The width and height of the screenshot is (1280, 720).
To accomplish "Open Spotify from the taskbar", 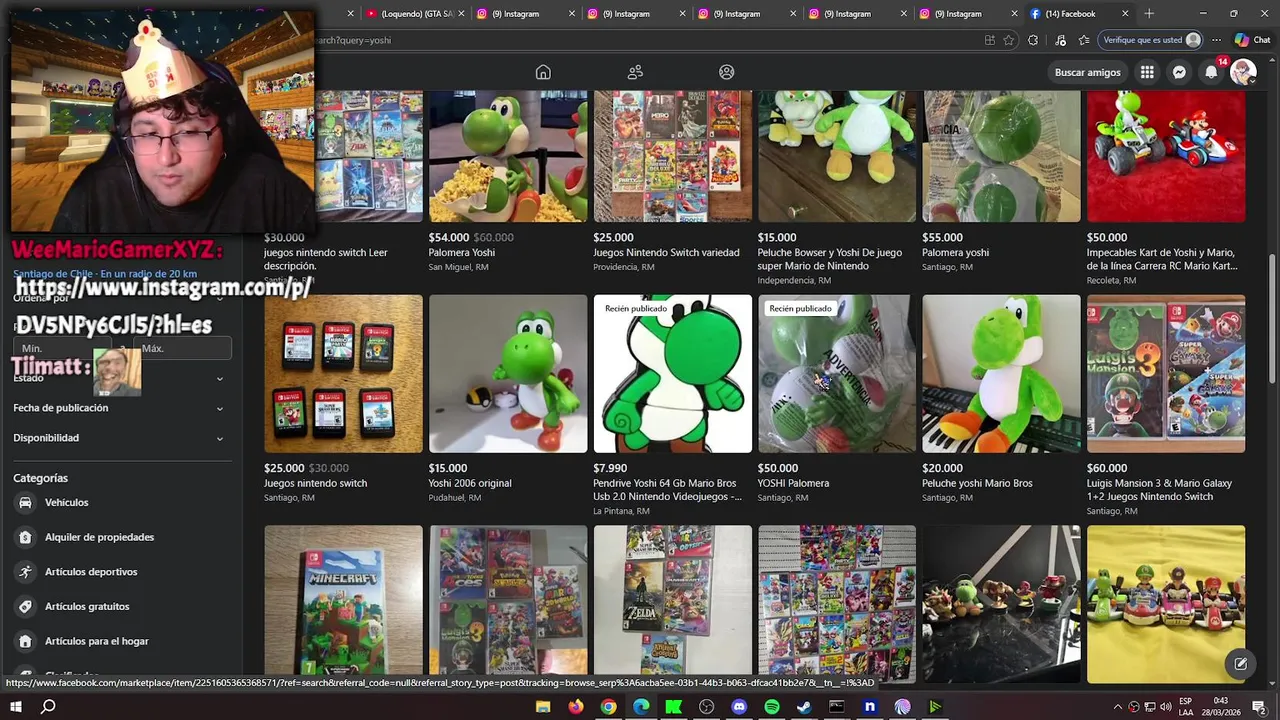I will (771, 706).
